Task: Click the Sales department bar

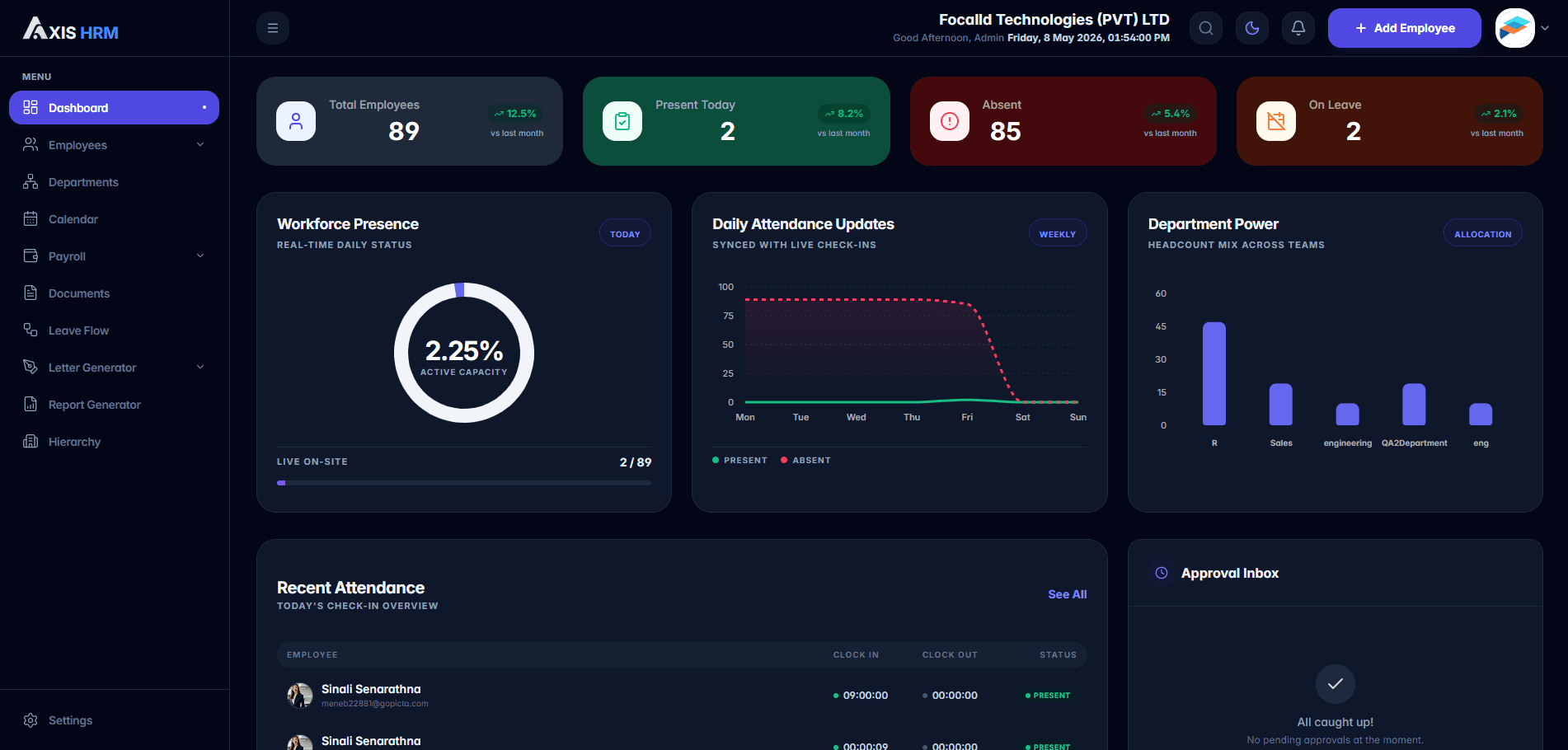Action: [x=1281, y=405]
